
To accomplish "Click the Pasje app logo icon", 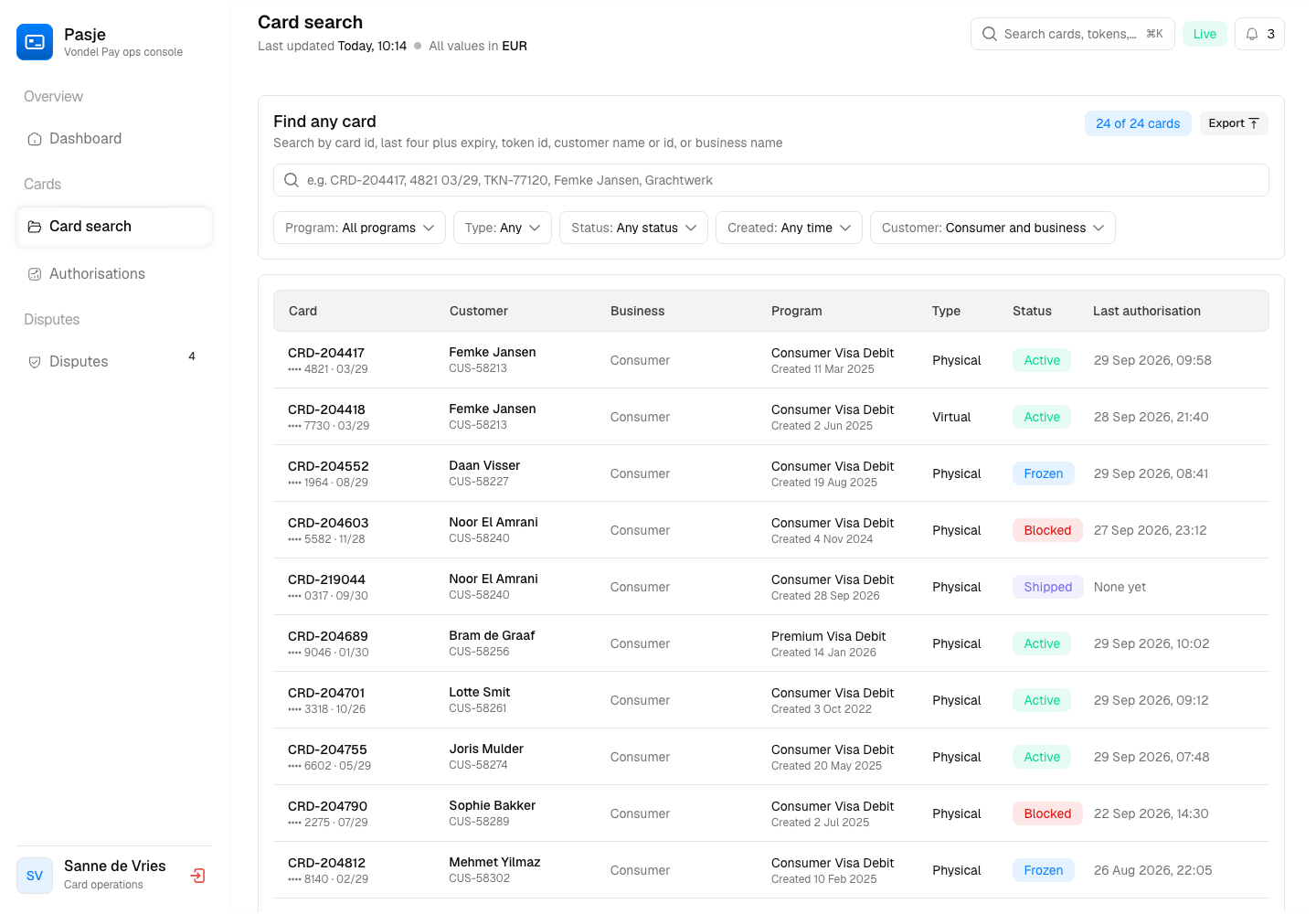I will (x=35, y=42).
